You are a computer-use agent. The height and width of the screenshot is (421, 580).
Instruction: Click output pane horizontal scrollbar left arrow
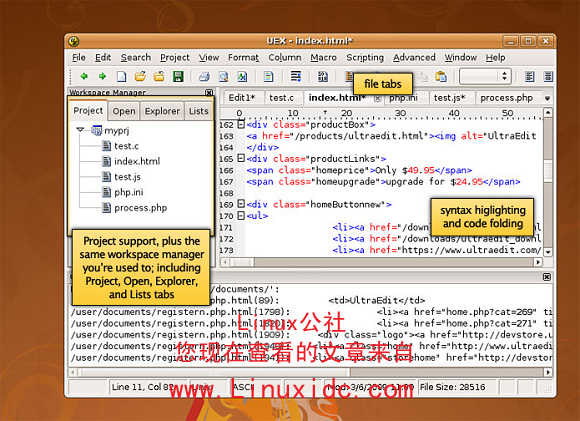[x=73, y=372]
